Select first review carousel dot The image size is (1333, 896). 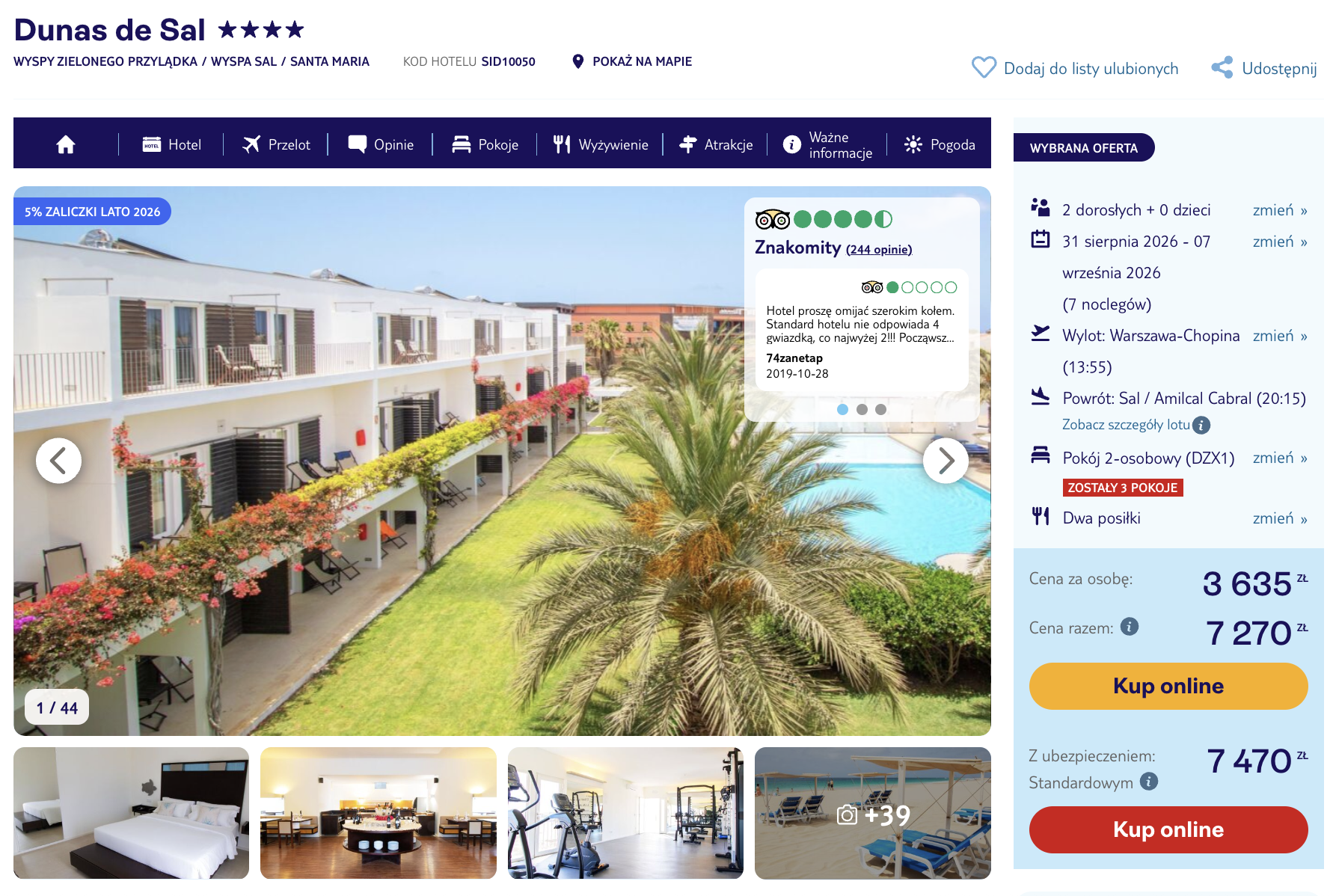pyautogui.click(x=842, y=409)
